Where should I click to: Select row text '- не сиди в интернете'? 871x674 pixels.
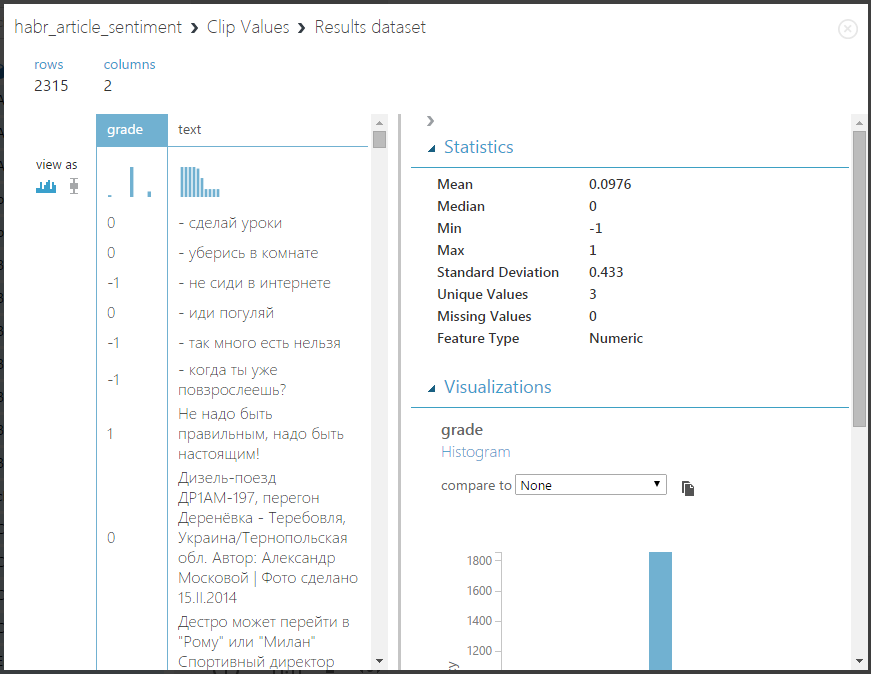[254, 283]
